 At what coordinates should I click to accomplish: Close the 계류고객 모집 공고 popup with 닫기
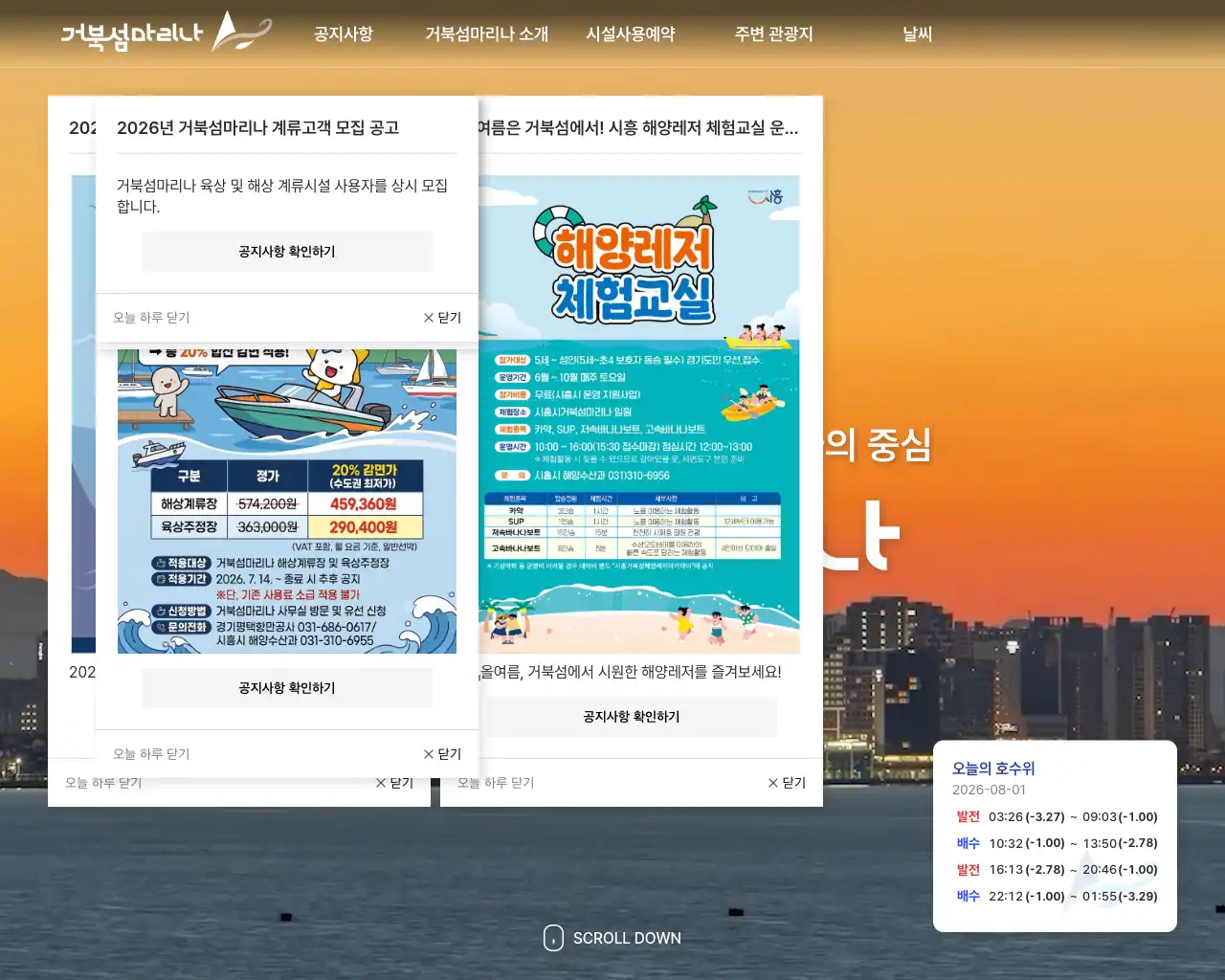(442, 318)
